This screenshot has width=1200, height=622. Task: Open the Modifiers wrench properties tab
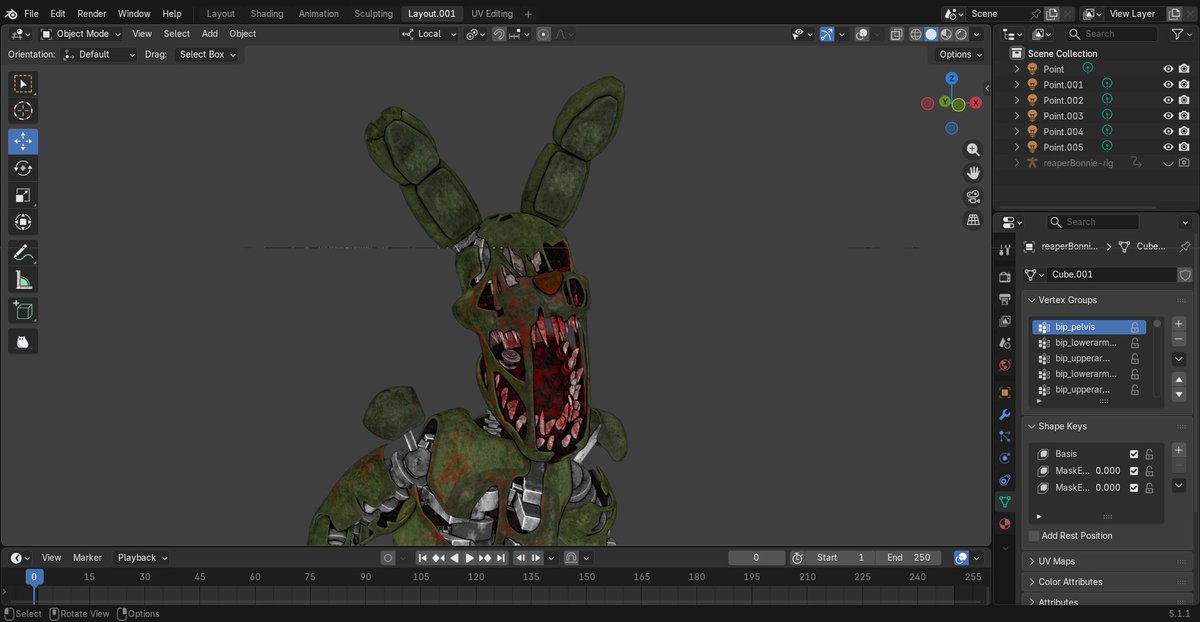(x=1005, y=414)
